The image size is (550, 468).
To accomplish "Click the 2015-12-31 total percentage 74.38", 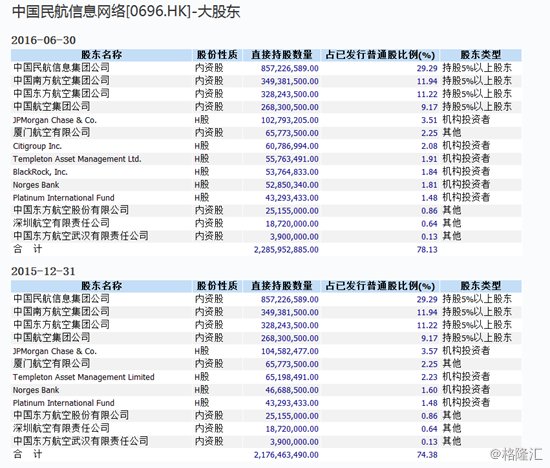I will [x=427, y=455].
